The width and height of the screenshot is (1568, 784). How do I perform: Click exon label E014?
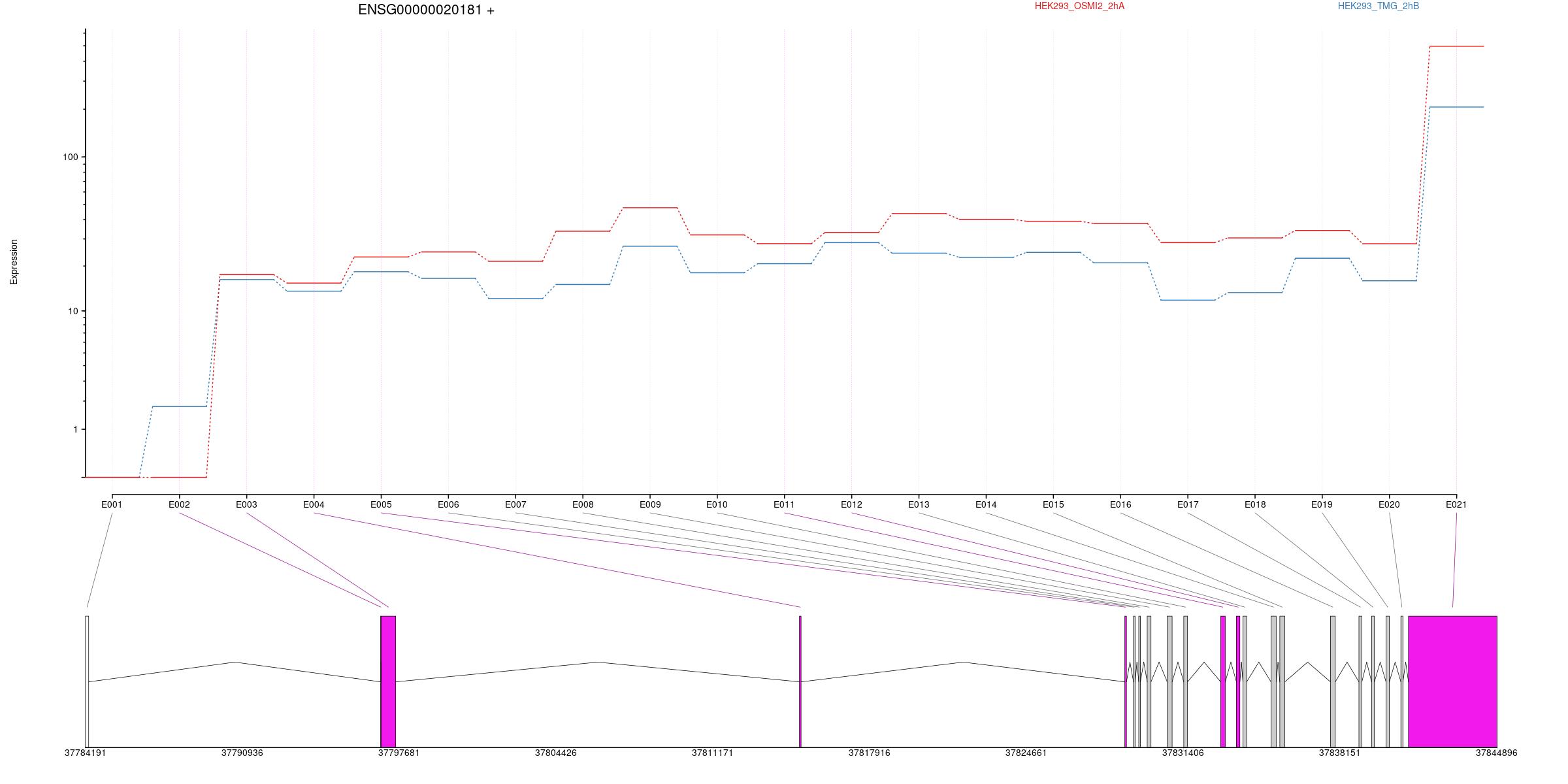986,504
